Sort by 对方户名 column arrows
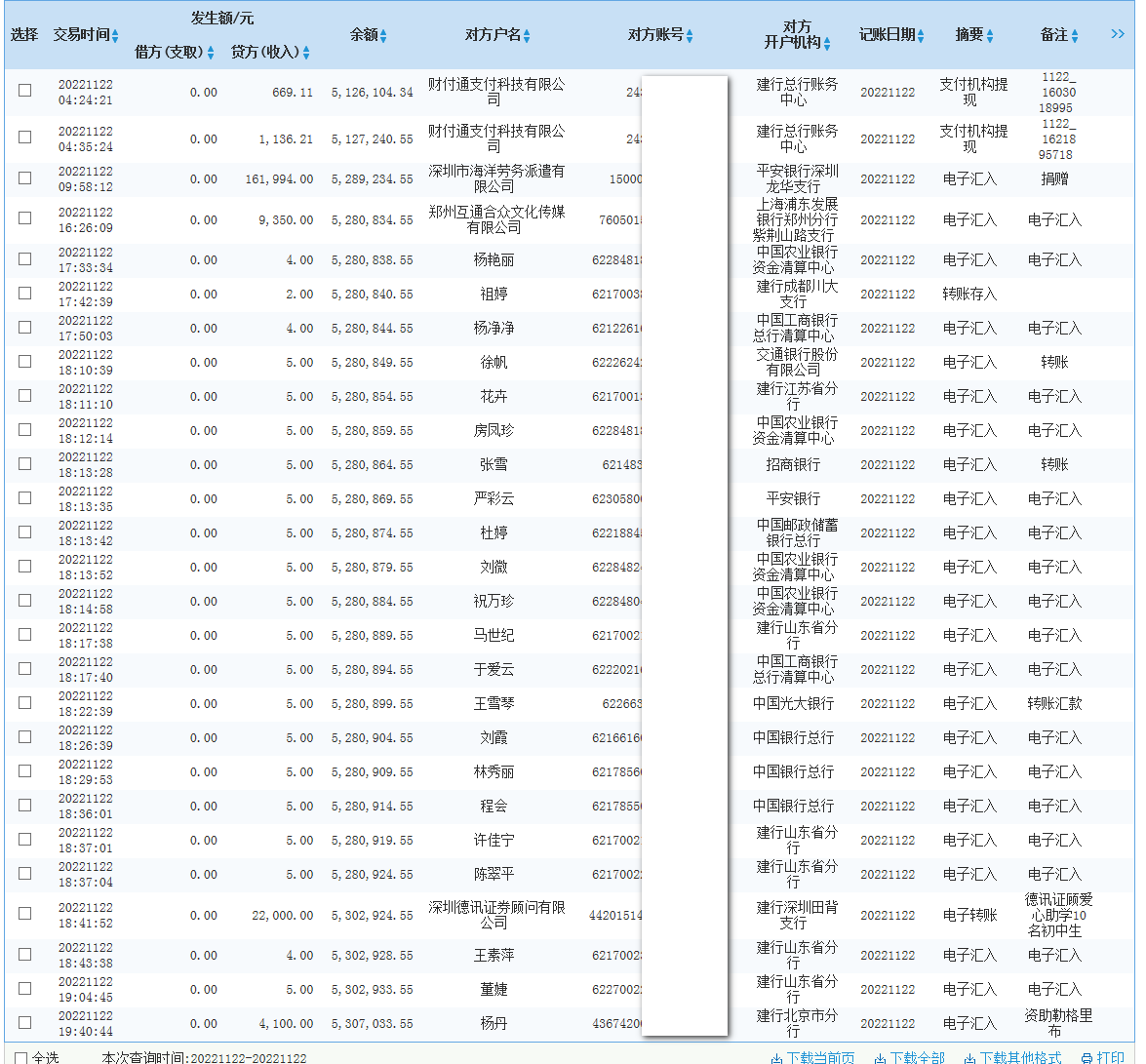The height and width of the screenshot is (1064, 1146). point(527,35)
